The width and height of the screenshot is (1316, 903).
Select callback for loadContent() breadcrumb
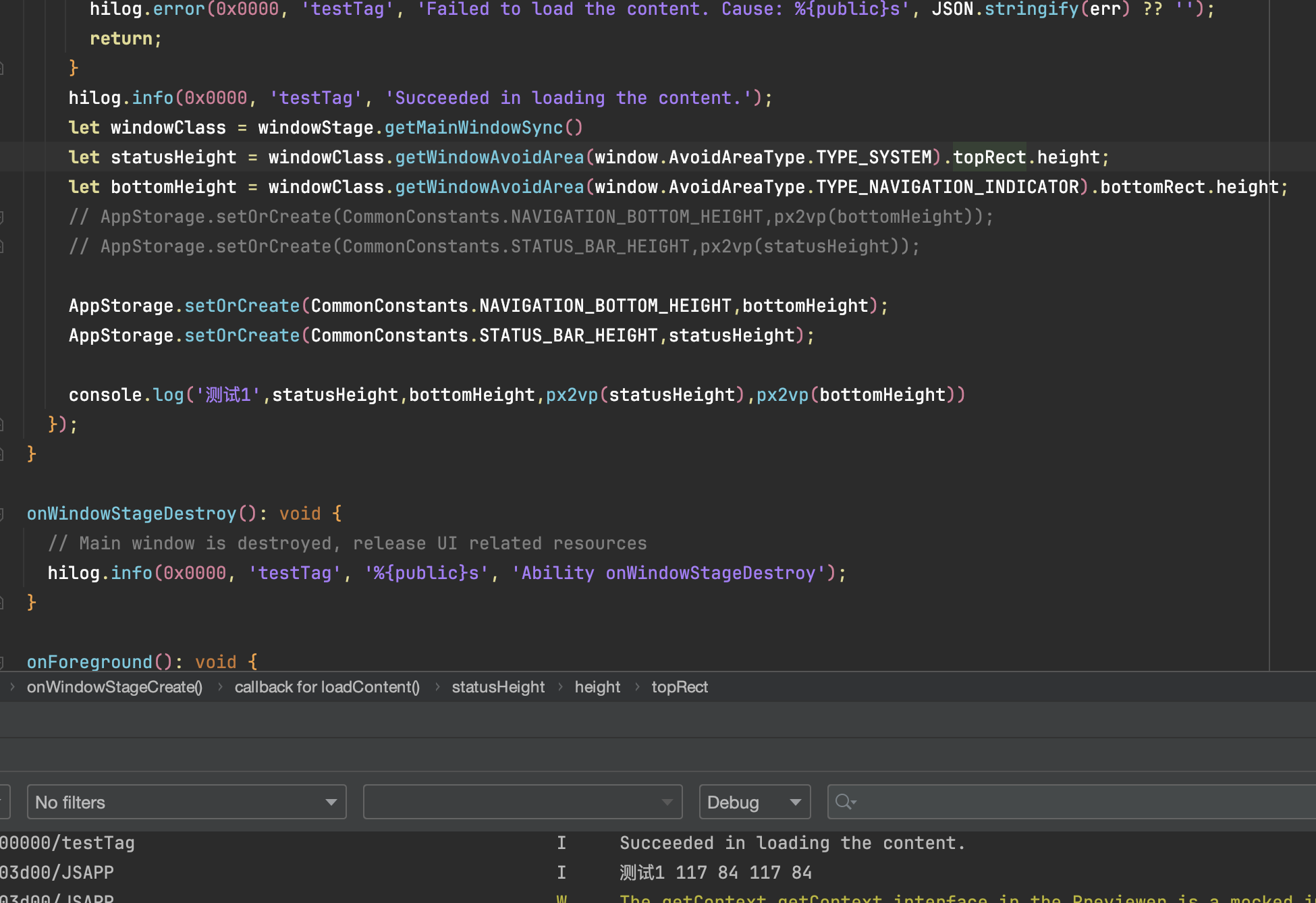tap(327, 687)
